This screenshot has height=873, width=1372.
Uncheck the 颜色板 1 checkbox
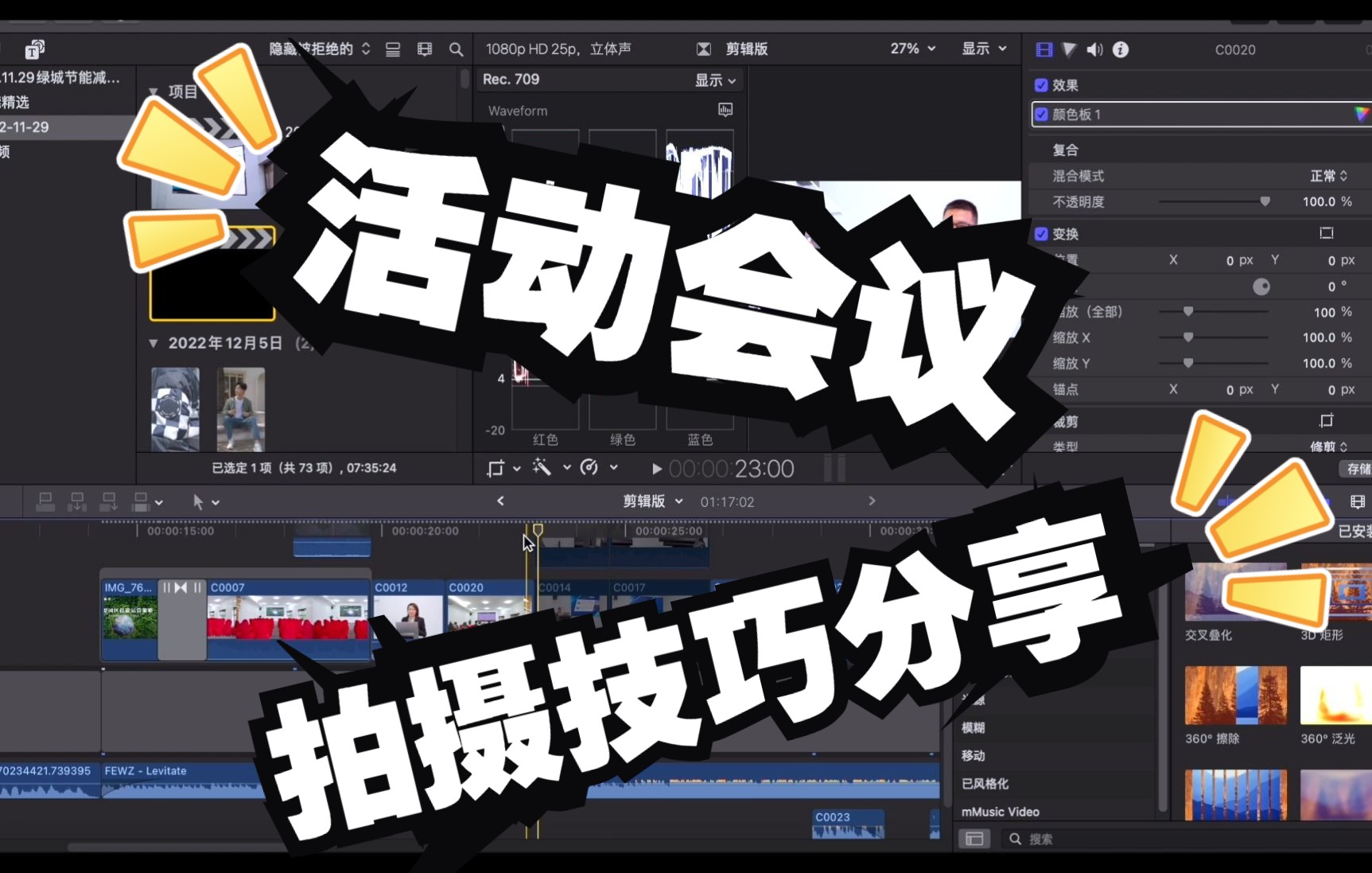pyautogui.click(x=1041, y=114)
